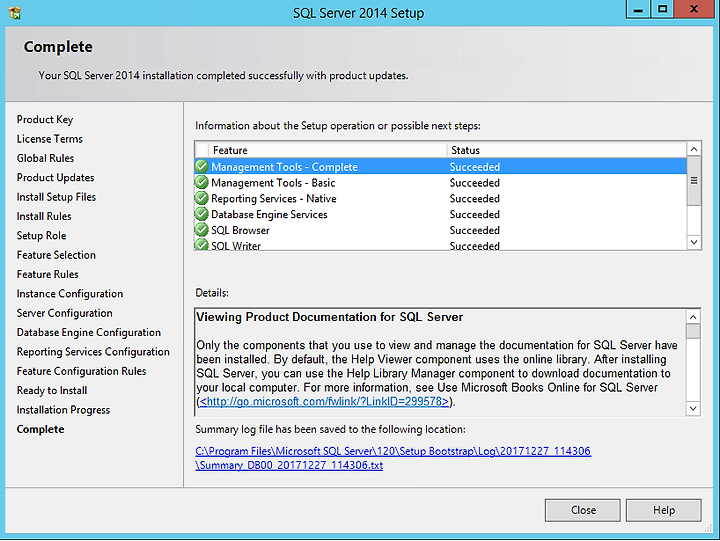Viewport: 720px width, 541px height.
Task: Click the Server Configuration step
Action: [x=64, y=313]
